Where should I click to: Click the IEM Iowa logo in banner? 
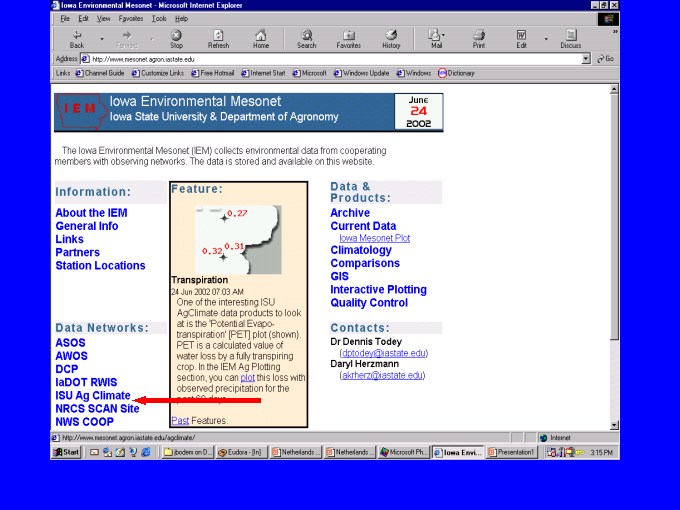tap(81, 111)
